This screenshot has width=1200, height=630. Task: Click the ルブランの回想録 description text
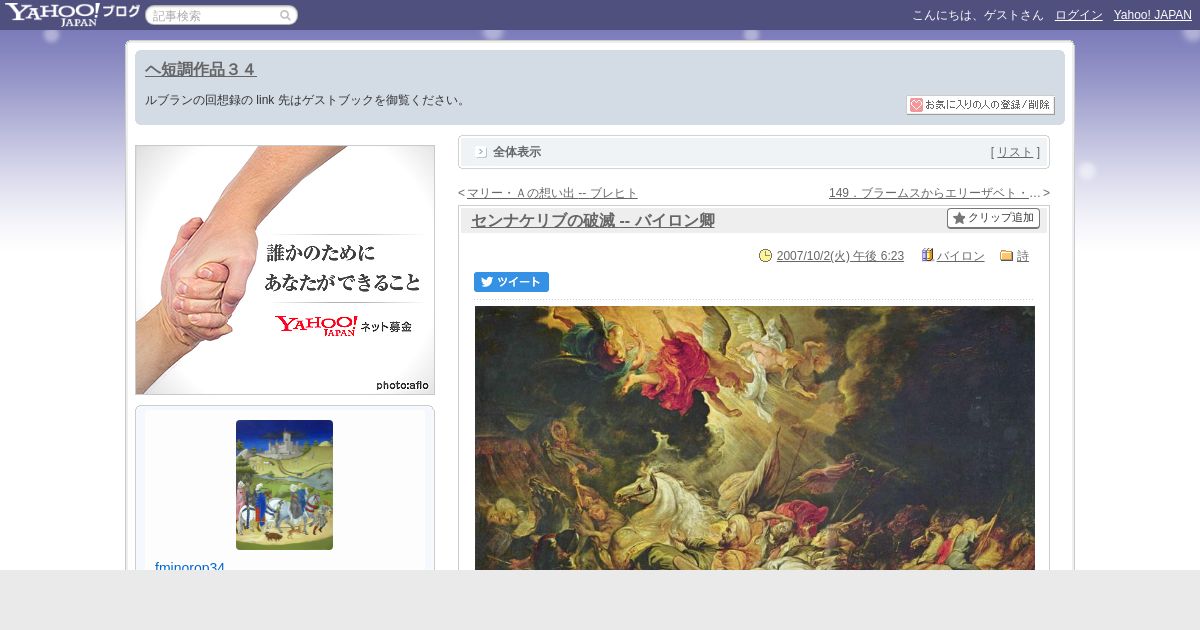(306, 100)
